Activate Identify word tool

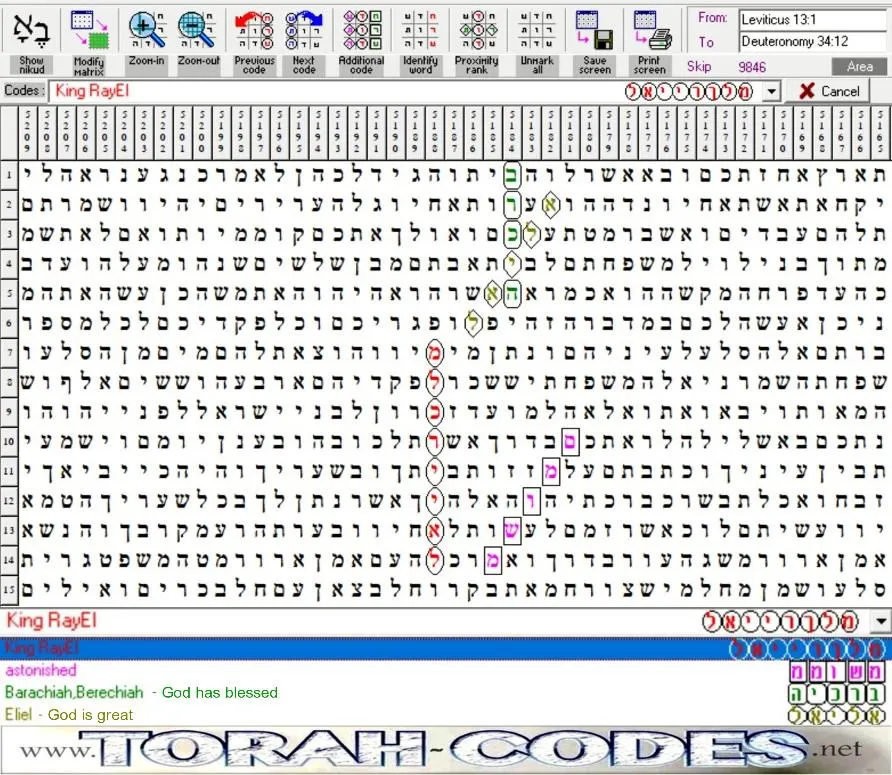tap(420, 42)
